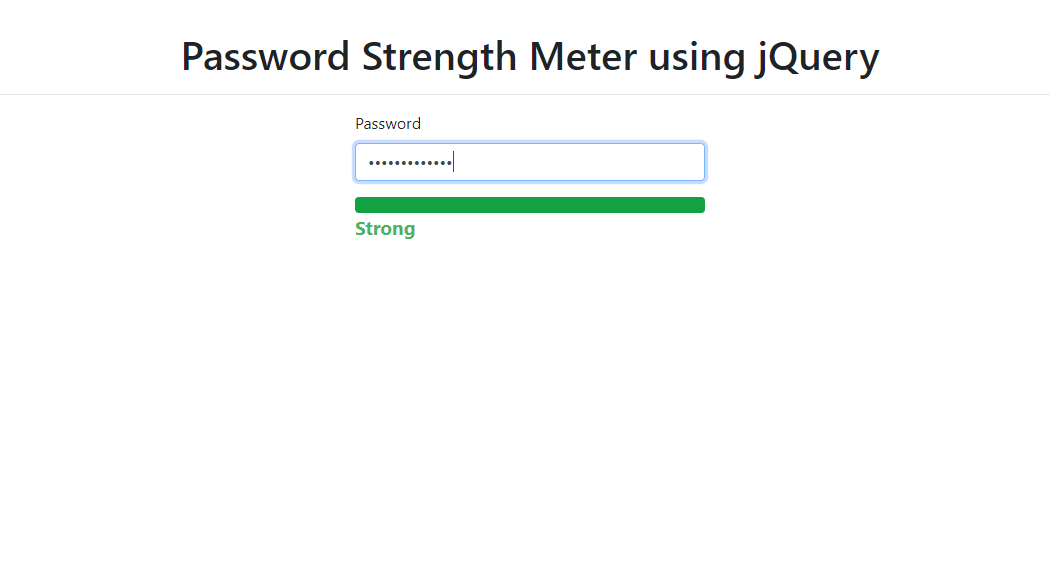Click the word Strength in the title
Image resolution: width=1050 pixels, height=580 pixels.
pos(439,56)
